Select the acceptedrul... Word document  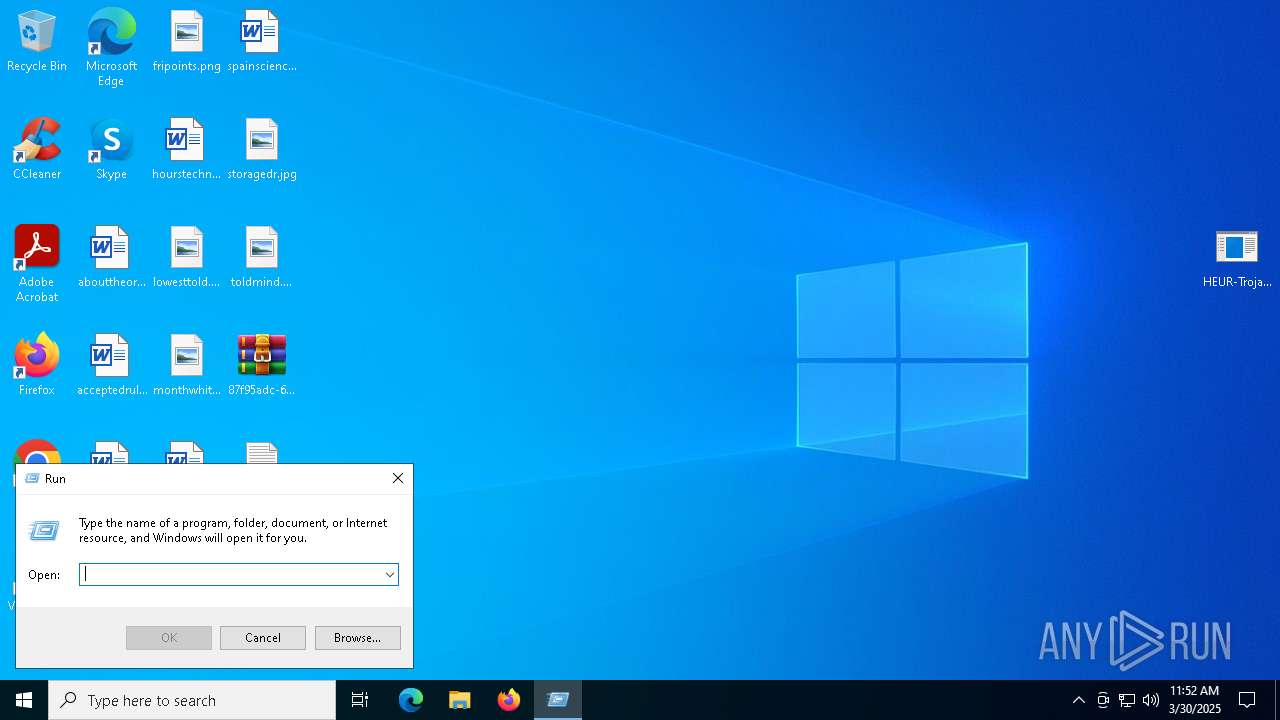tap(111, 366)
